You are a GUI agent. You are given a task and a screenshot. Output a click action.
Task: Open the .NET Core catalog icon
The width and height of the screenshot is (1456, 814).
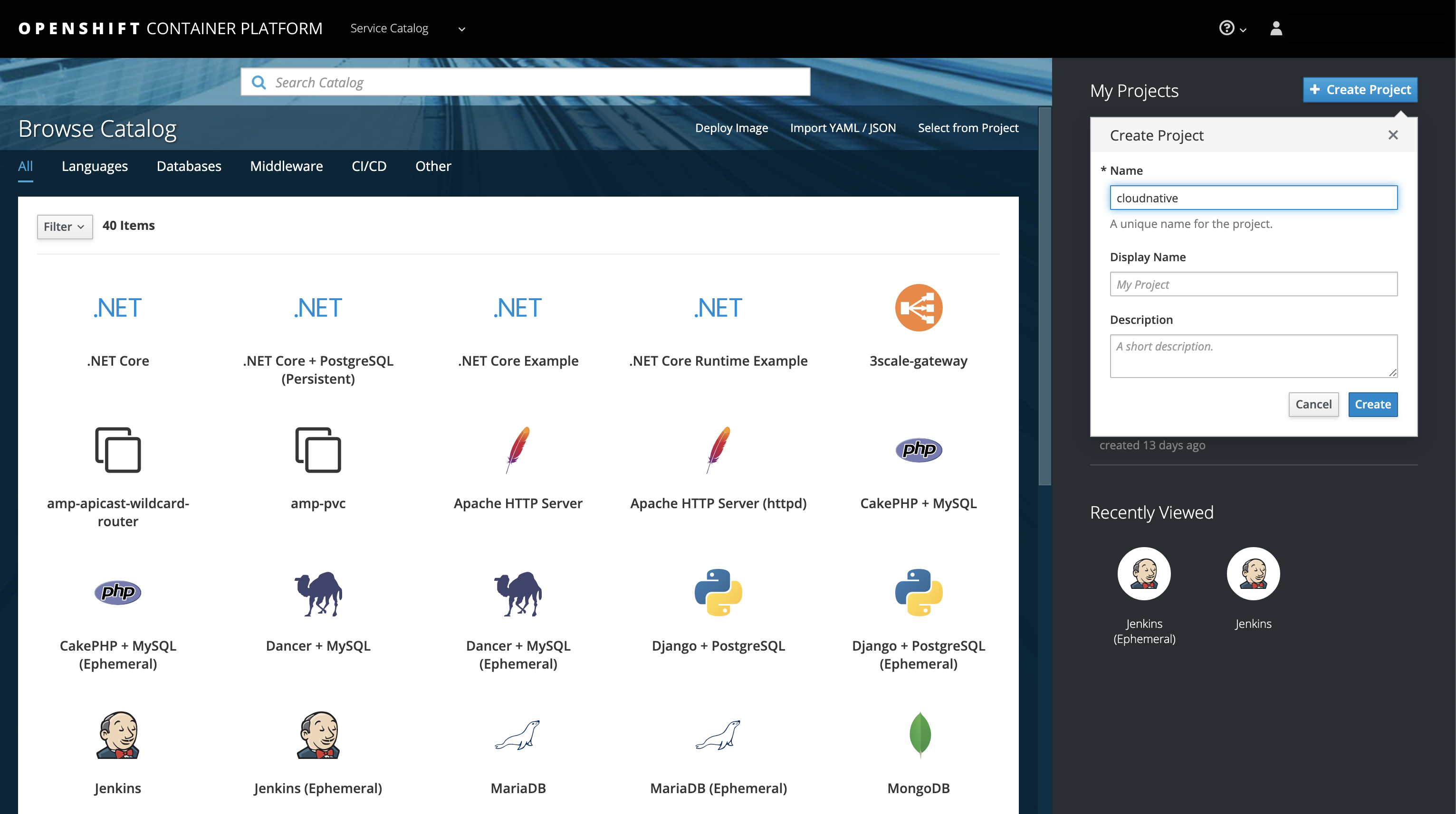117,308
